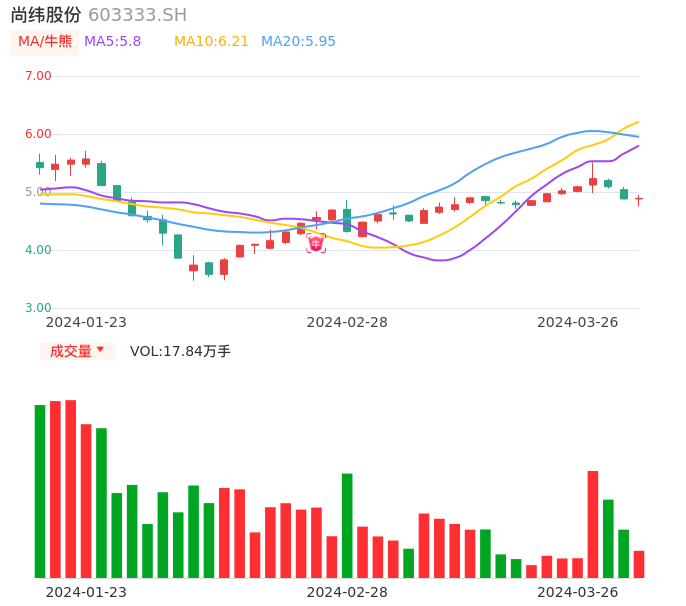Select the MA20:5.95 legend label
686x606 pixels.
298,42
